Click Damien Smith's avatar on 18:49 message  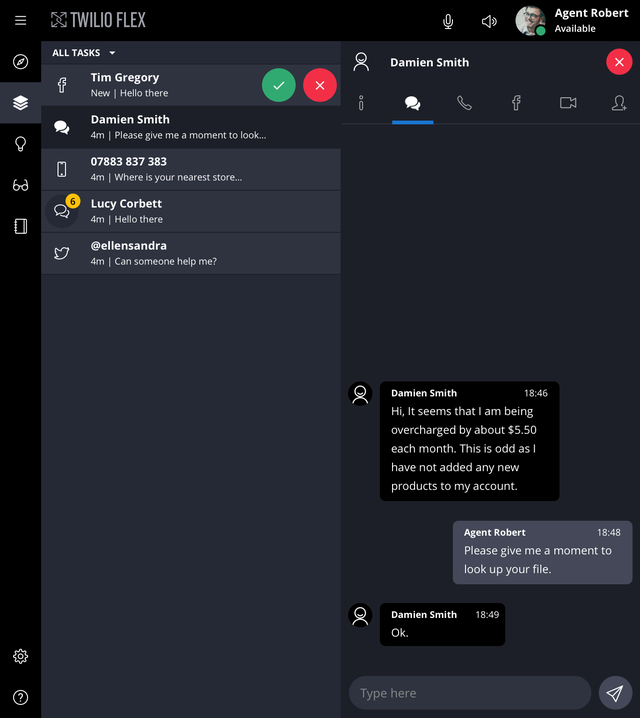360,615
